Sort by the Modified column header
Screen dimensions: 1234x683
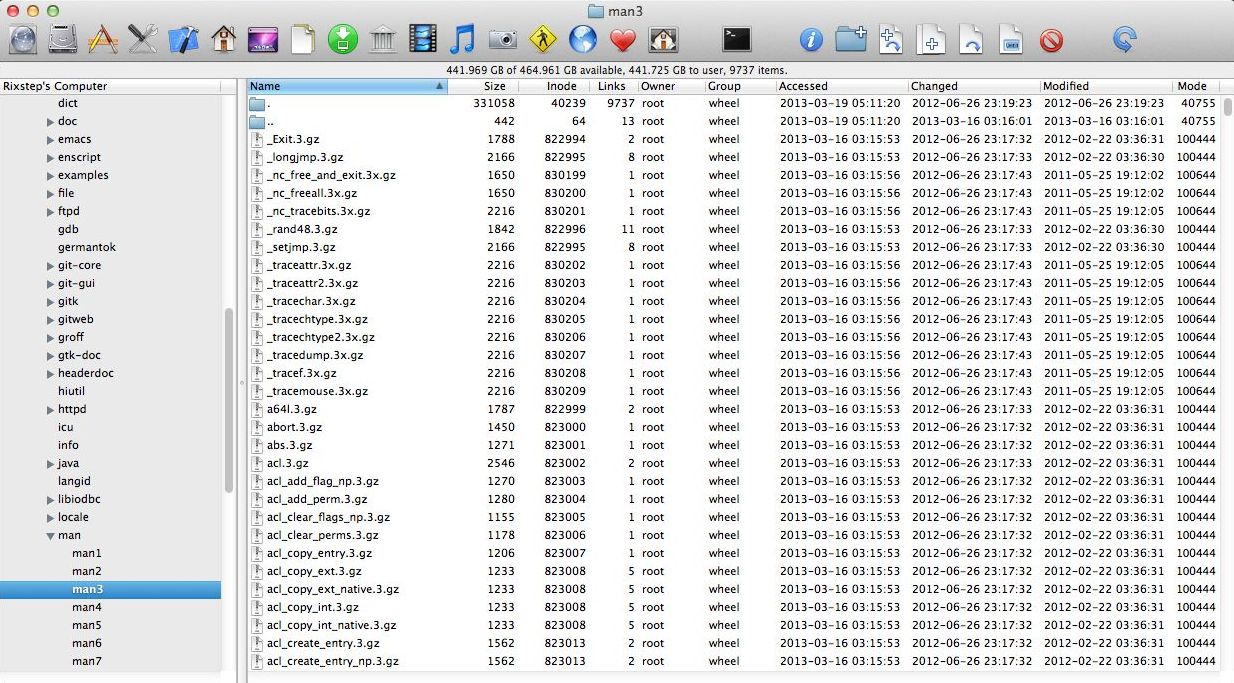1105,86
